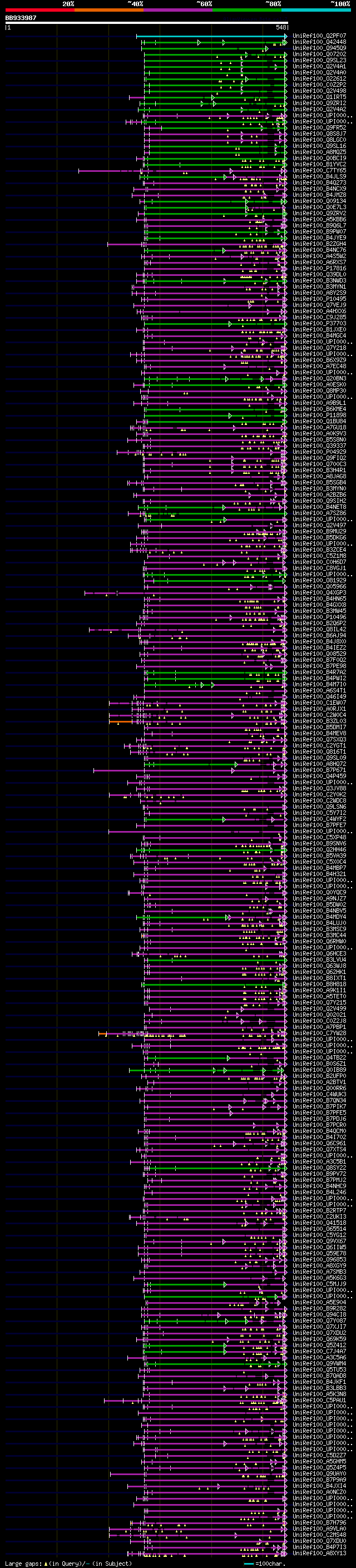Viewport: 356px width, 1568px height.
Task: Open the last hit UniRef100_A8XY13
Action: click(x=319, y=1553)
